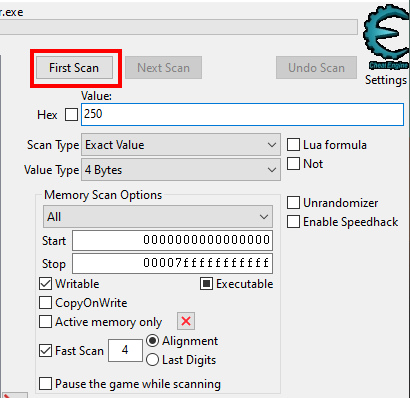Click the First Scan button

[x=74, y=68]
